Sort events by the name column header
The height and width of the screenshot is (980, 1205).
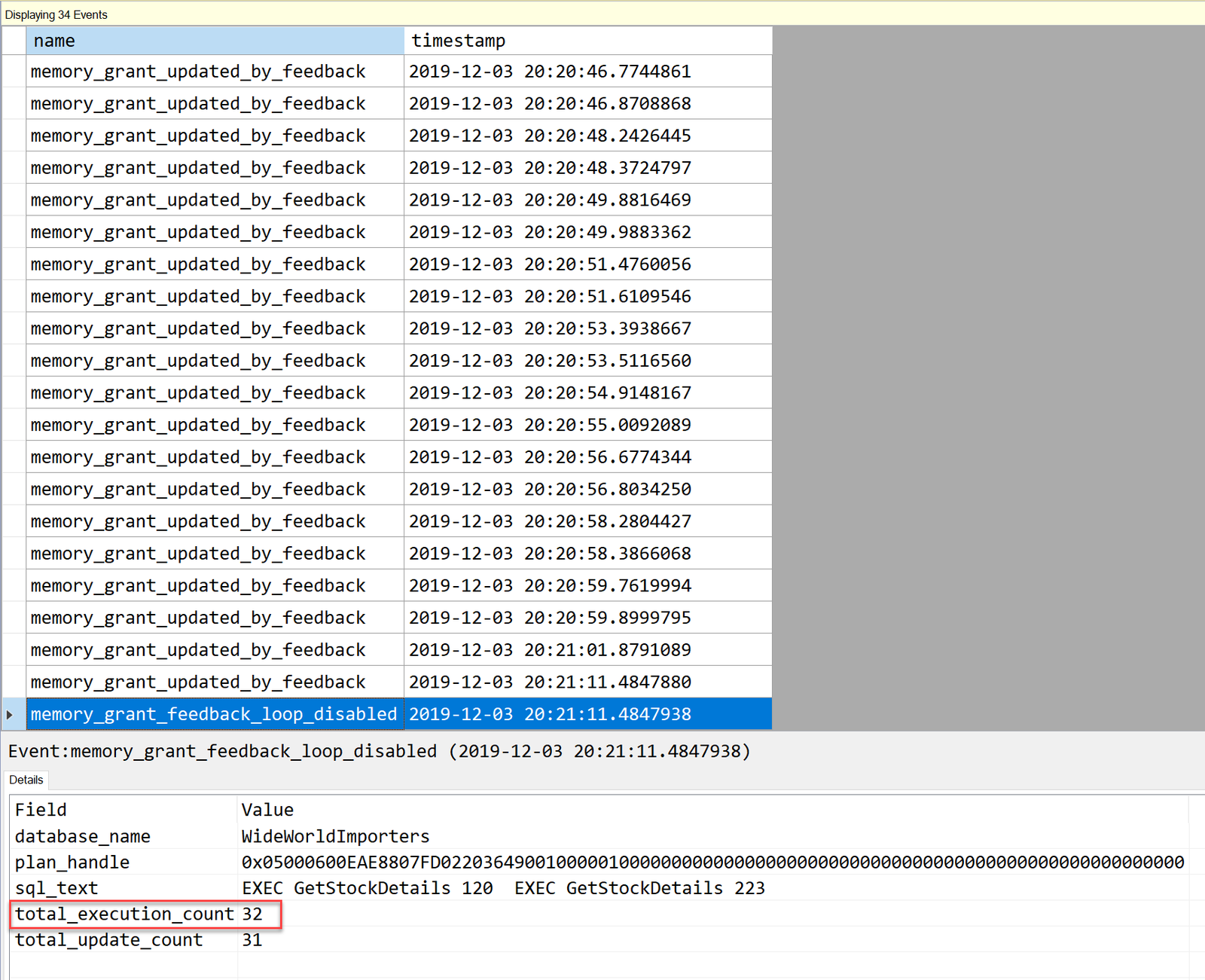[215, 41]
